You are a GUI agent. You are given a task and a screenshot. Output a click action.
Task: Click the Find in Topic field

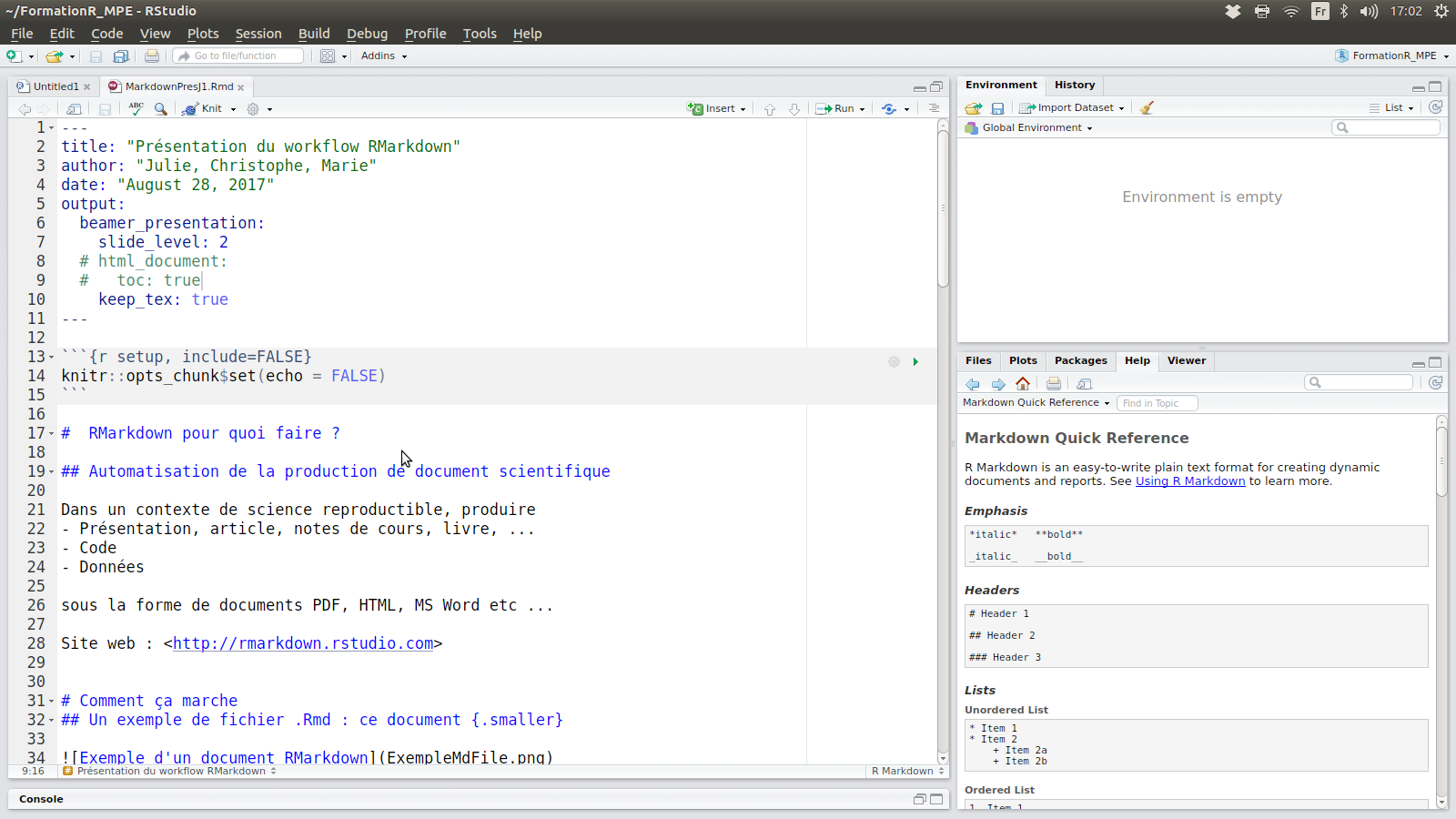(1158, 403)
